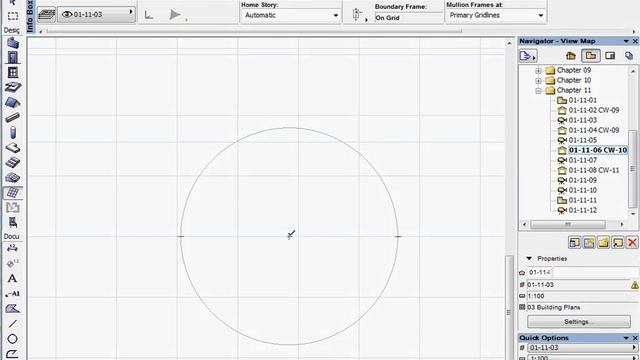Click the geometry method icon in Info Box
This screenshot has height=360, width=640.
pos(150,16)
